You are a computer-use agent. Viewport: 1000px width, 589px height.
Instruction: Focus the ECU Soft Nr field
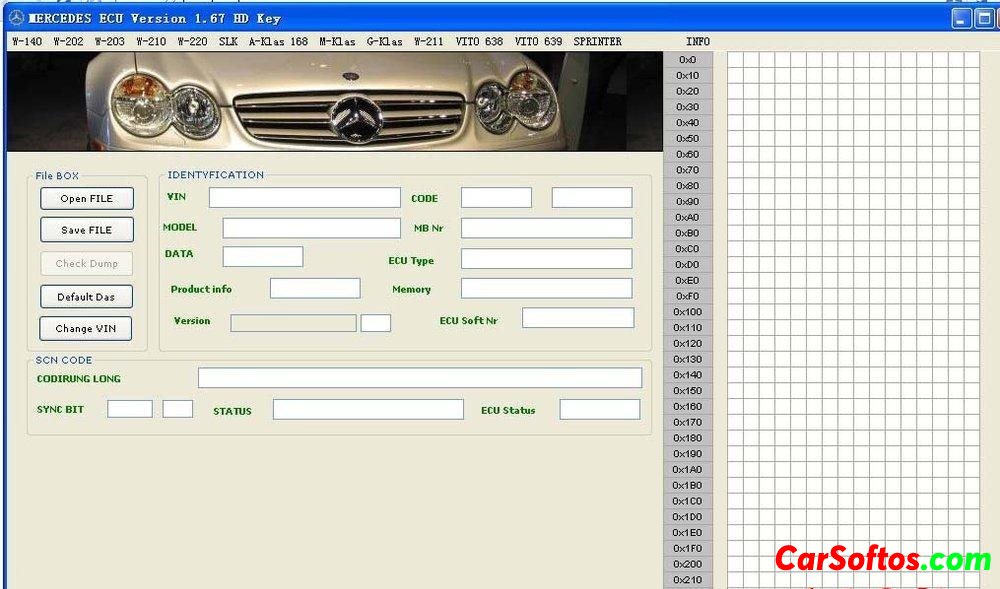(578, 318)
